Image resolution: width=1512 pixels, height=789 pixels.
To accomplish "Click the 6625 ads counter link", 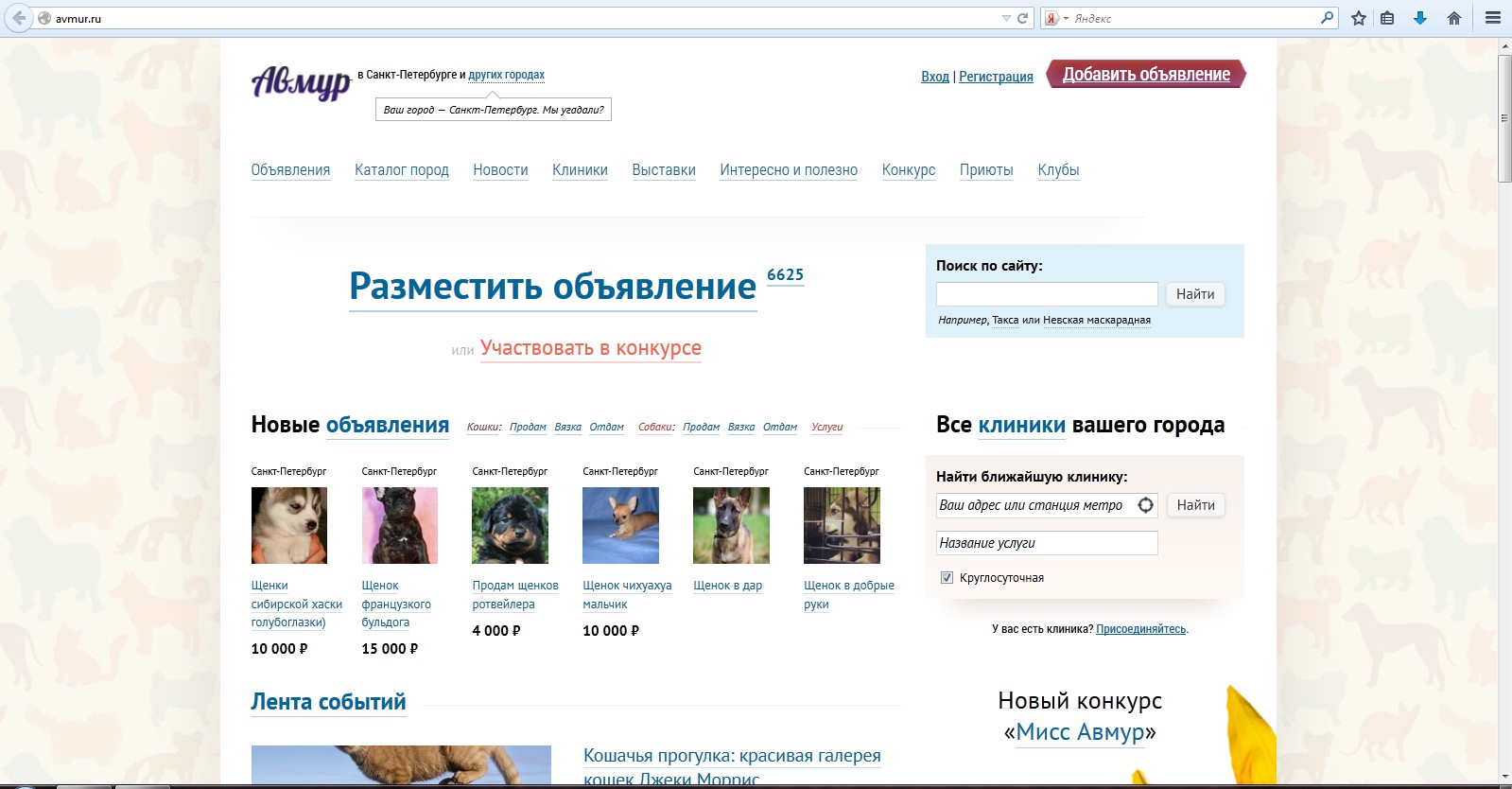I will point(785,275).
